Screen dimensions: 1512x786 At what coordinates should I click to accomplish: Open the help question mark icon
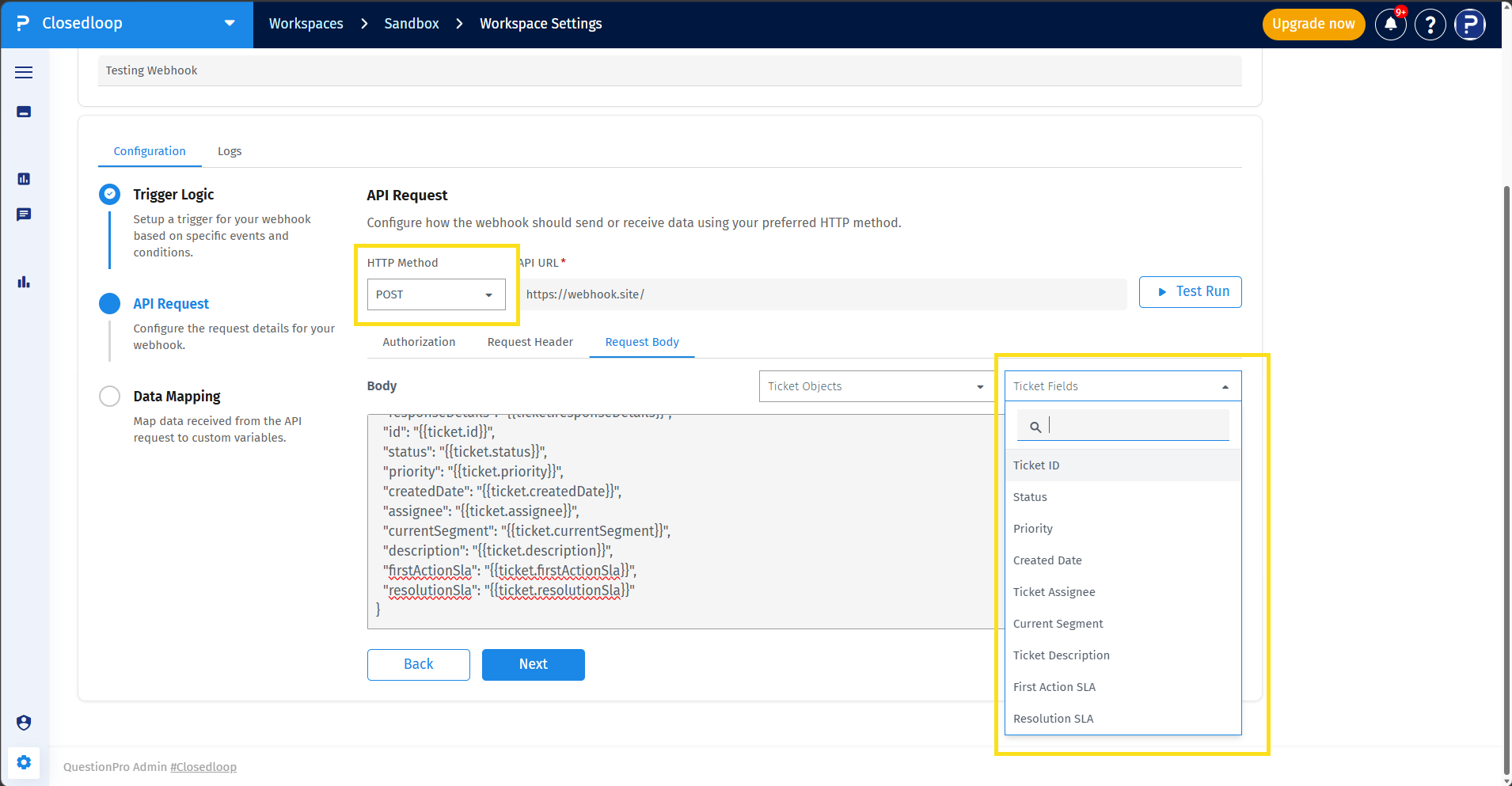1430,25
